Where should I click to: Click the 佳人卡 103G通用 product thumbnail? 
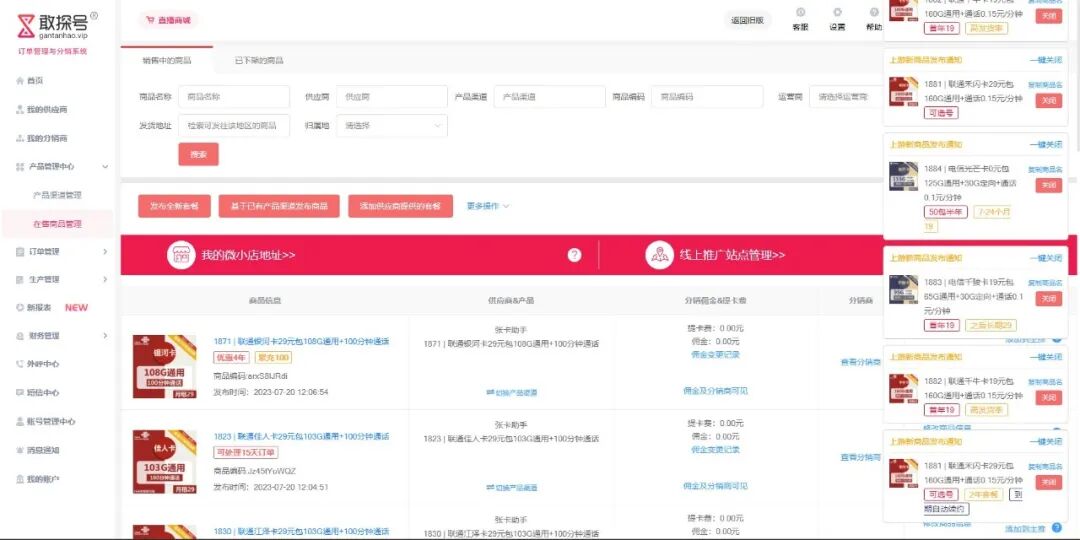click(165, 461)
